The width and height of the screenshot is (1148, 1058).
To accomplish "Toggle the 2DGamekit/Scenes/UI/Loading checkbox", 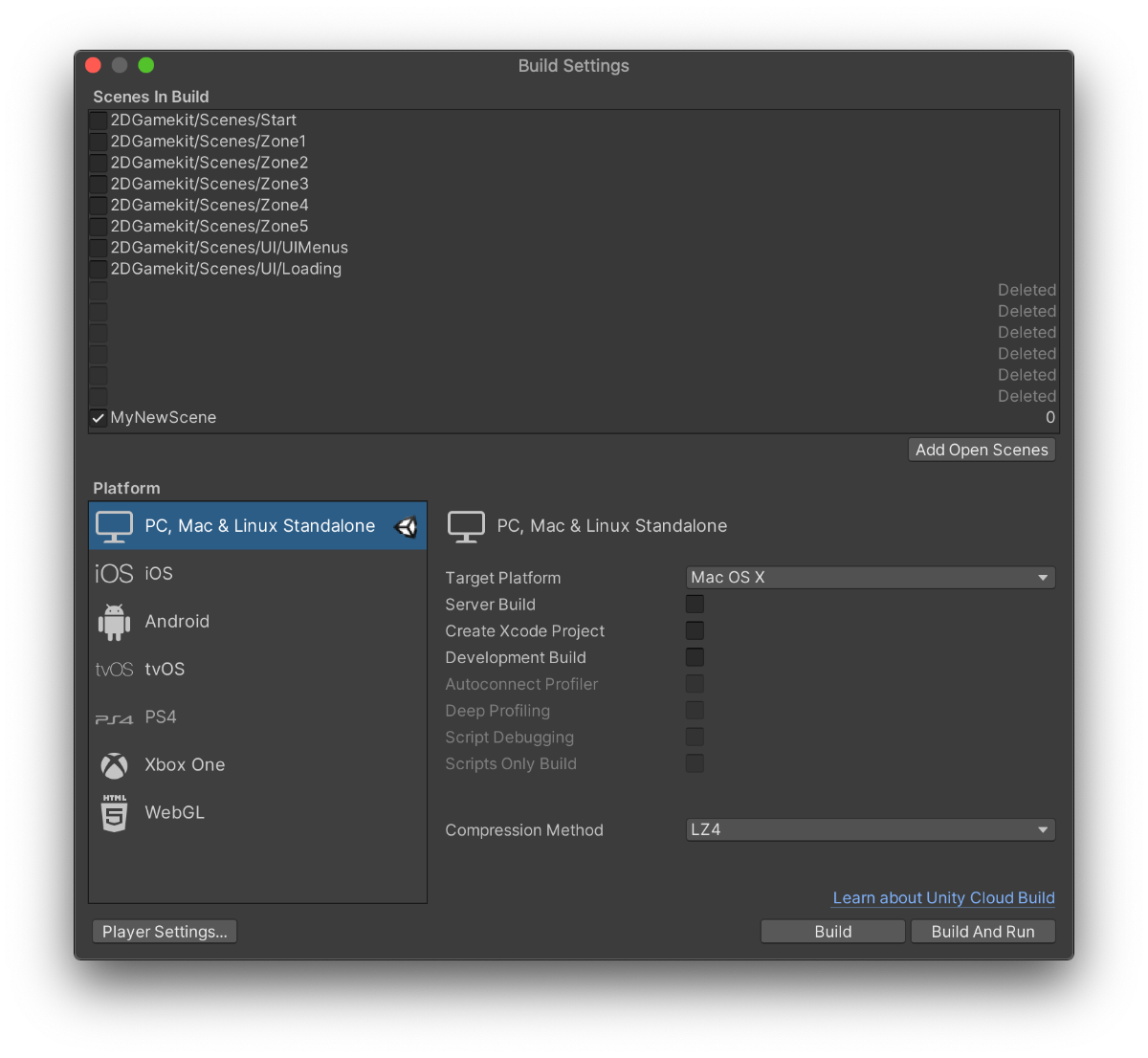I will point(99,269).
